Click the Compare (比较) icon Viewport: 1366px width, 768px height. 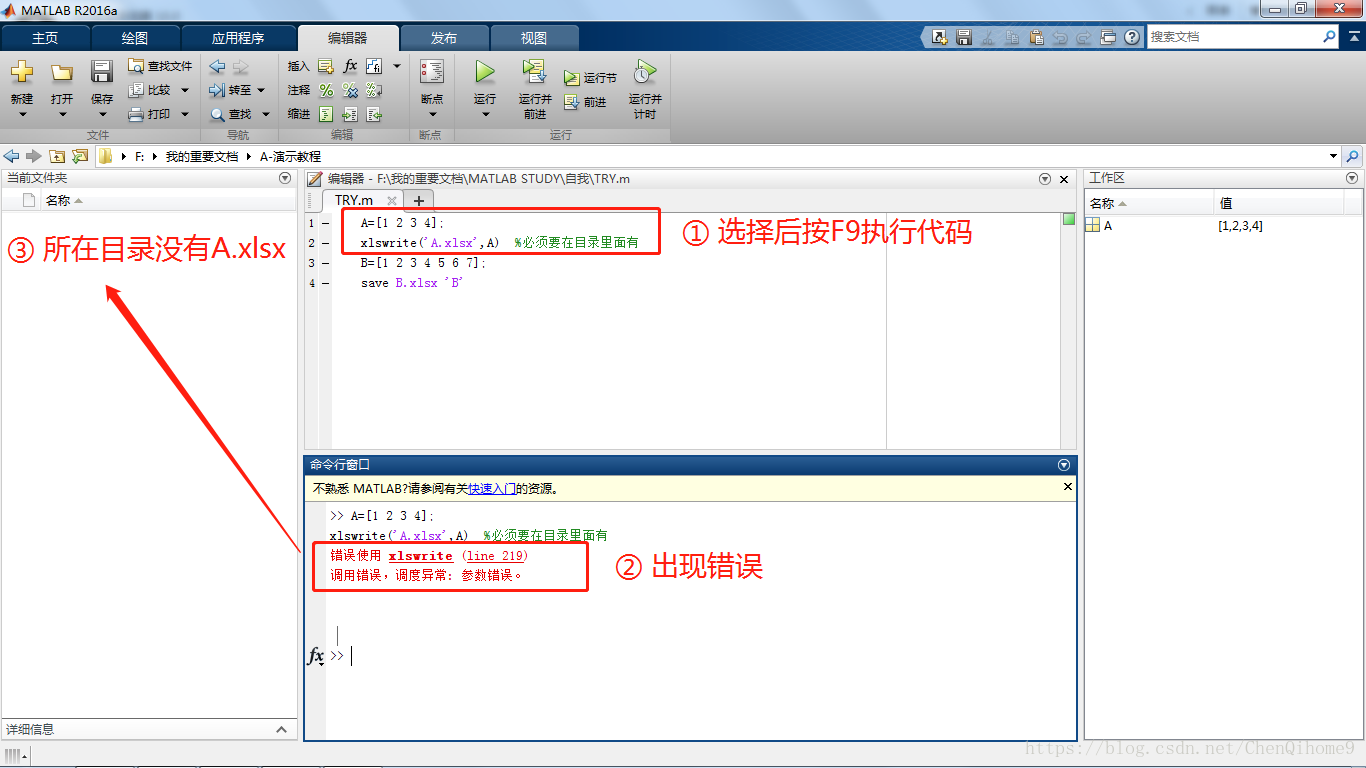[x=136, y=90]
